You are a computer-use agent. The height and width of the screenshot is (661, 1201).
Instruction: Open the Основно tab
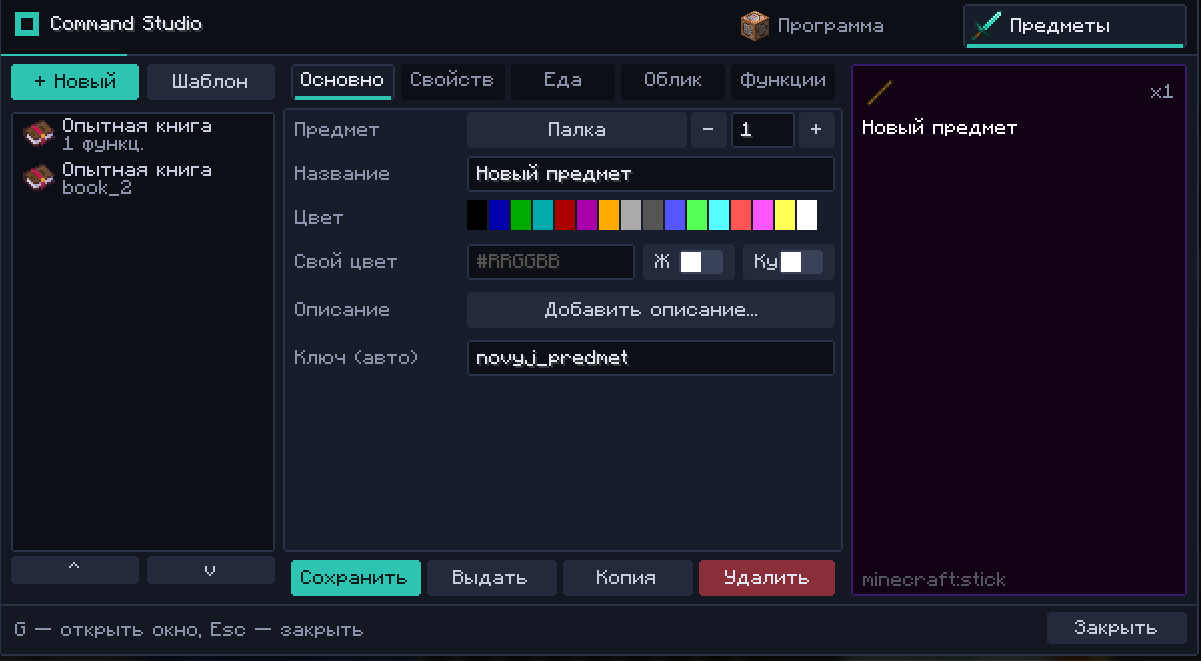coord(342,81)
